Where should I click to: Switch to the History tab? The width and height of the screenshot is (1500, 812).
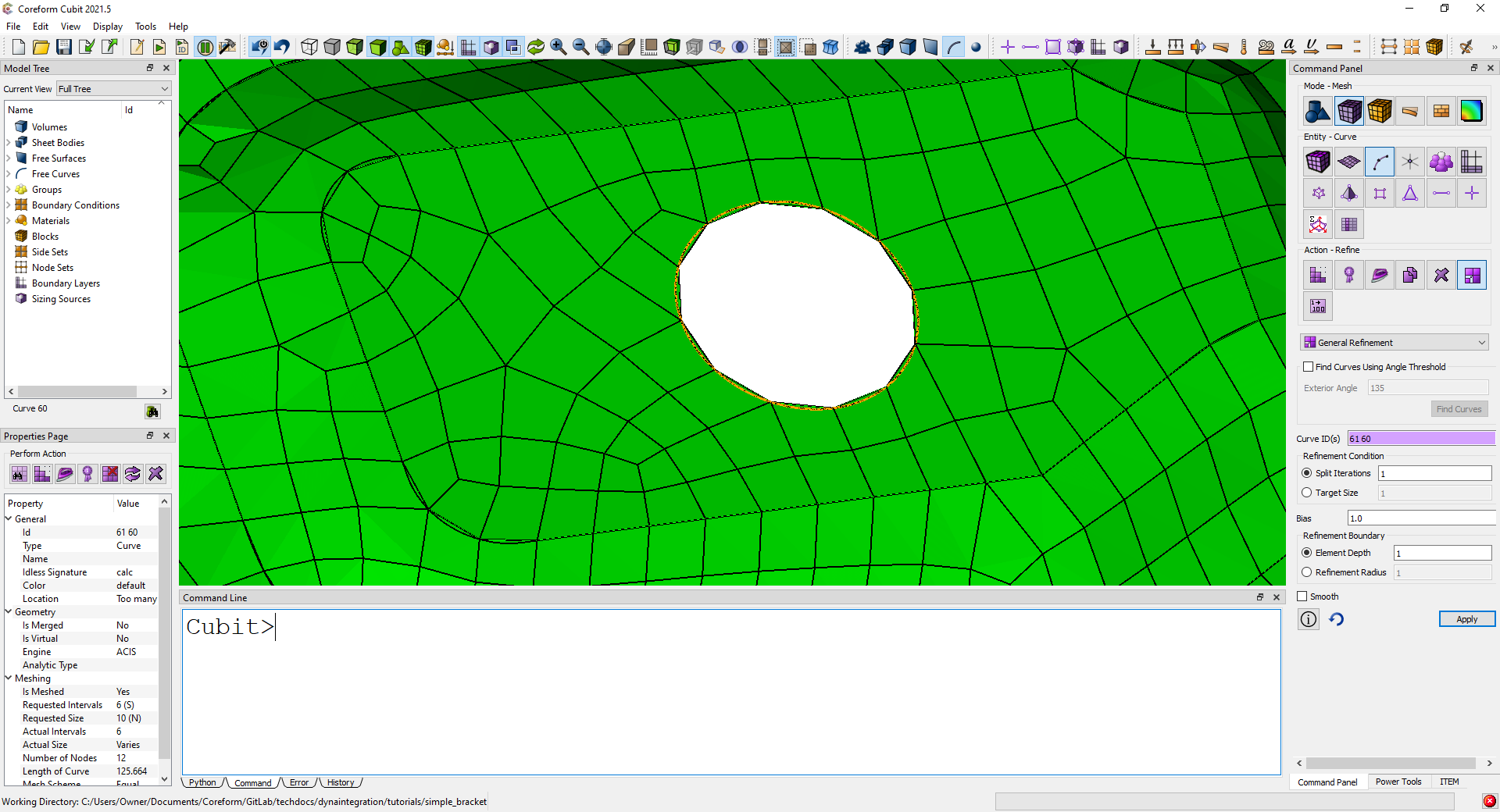340,782
